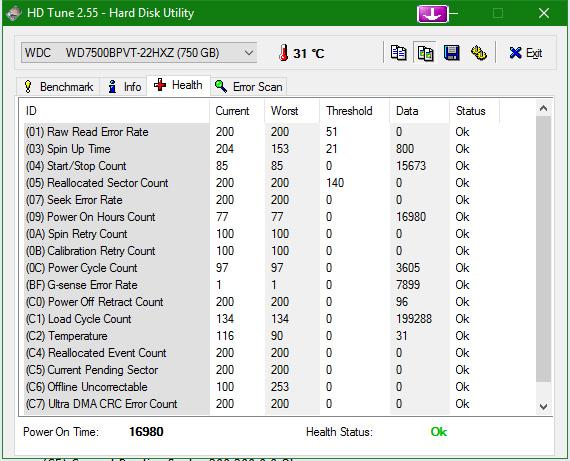Image resolution: width=570 pixels, height=461 pixels.
Task: Click the green Health Status Ok text
Action: tap(438, 432)
